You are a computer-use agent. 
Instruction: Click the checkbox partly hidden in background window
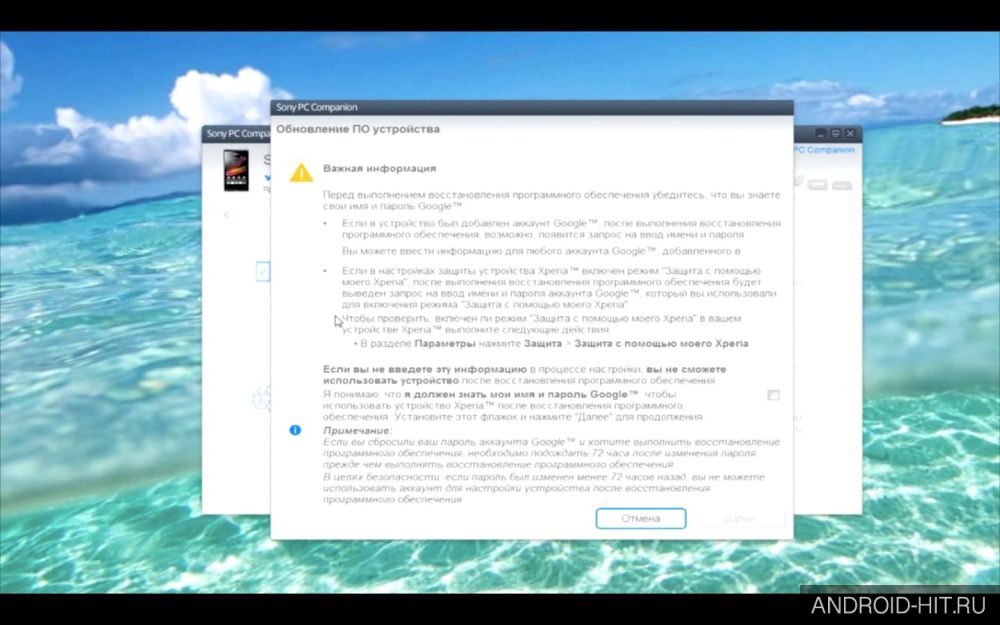(x=263, y=272)
